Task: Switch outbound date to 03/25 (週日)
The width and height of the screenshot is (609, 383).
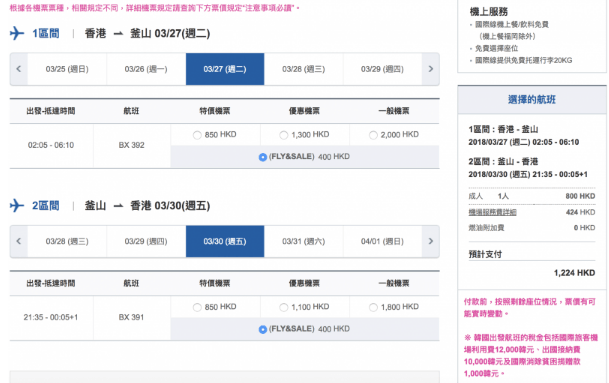Action: click(67, 69)
